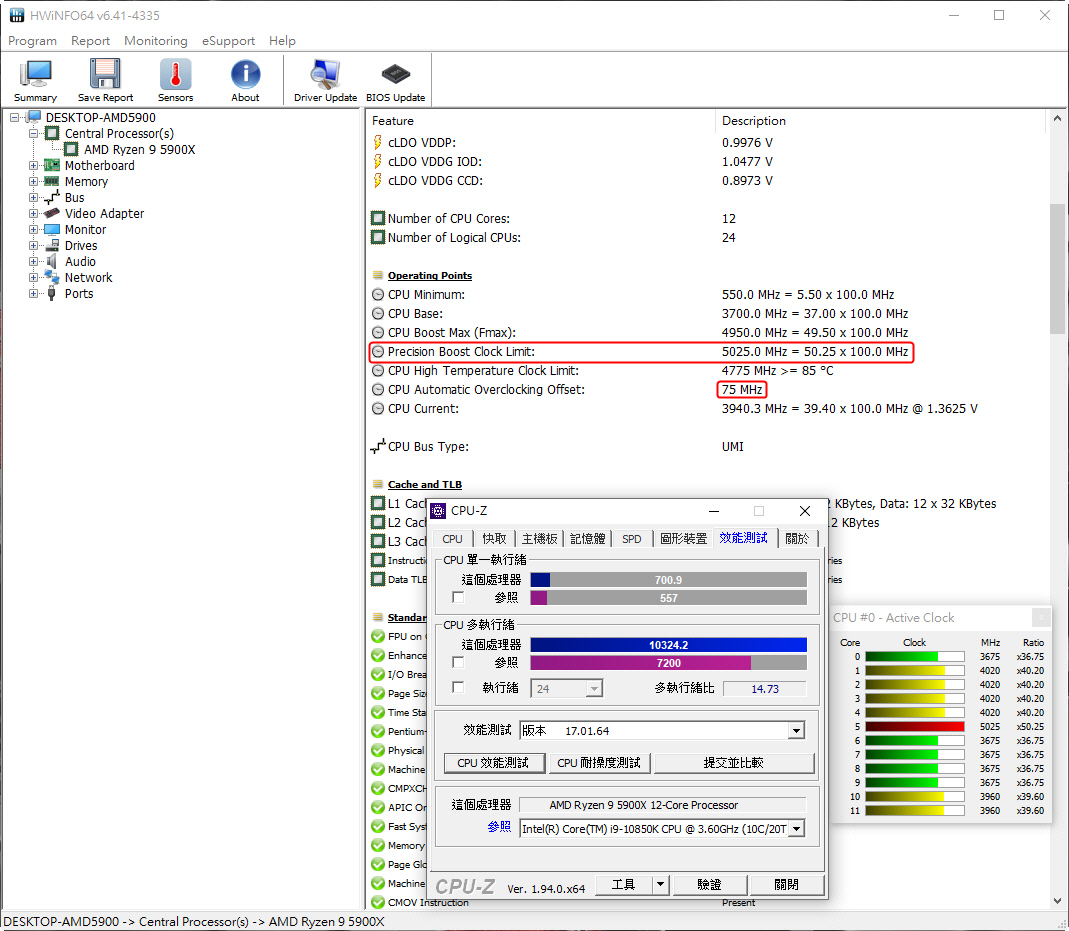This screenshot has width=1069, height=931.
Task: Open the reference CPU i9-10850K dropdown
Action: (796, 829)
